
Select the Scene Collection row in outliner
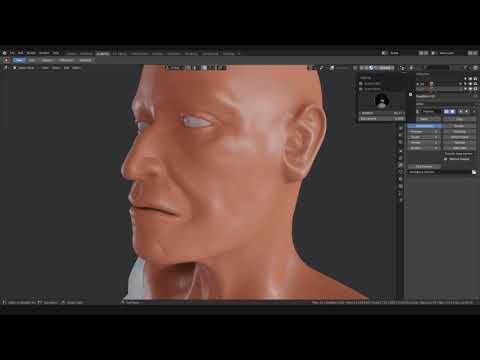point(423,74)
